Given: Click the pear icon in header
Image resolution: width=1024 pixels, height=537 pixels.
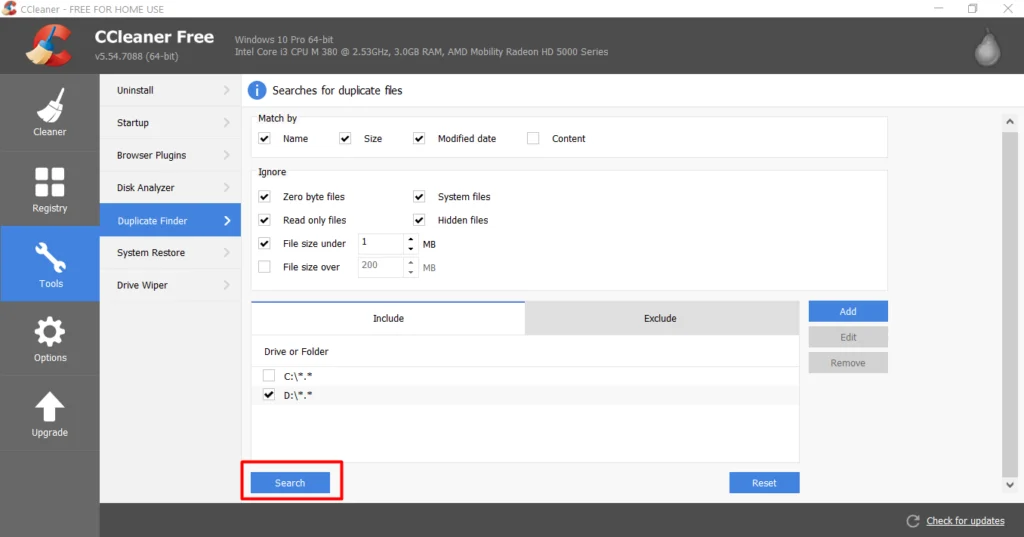Looking at the screenshot, I should pos(987,47).
